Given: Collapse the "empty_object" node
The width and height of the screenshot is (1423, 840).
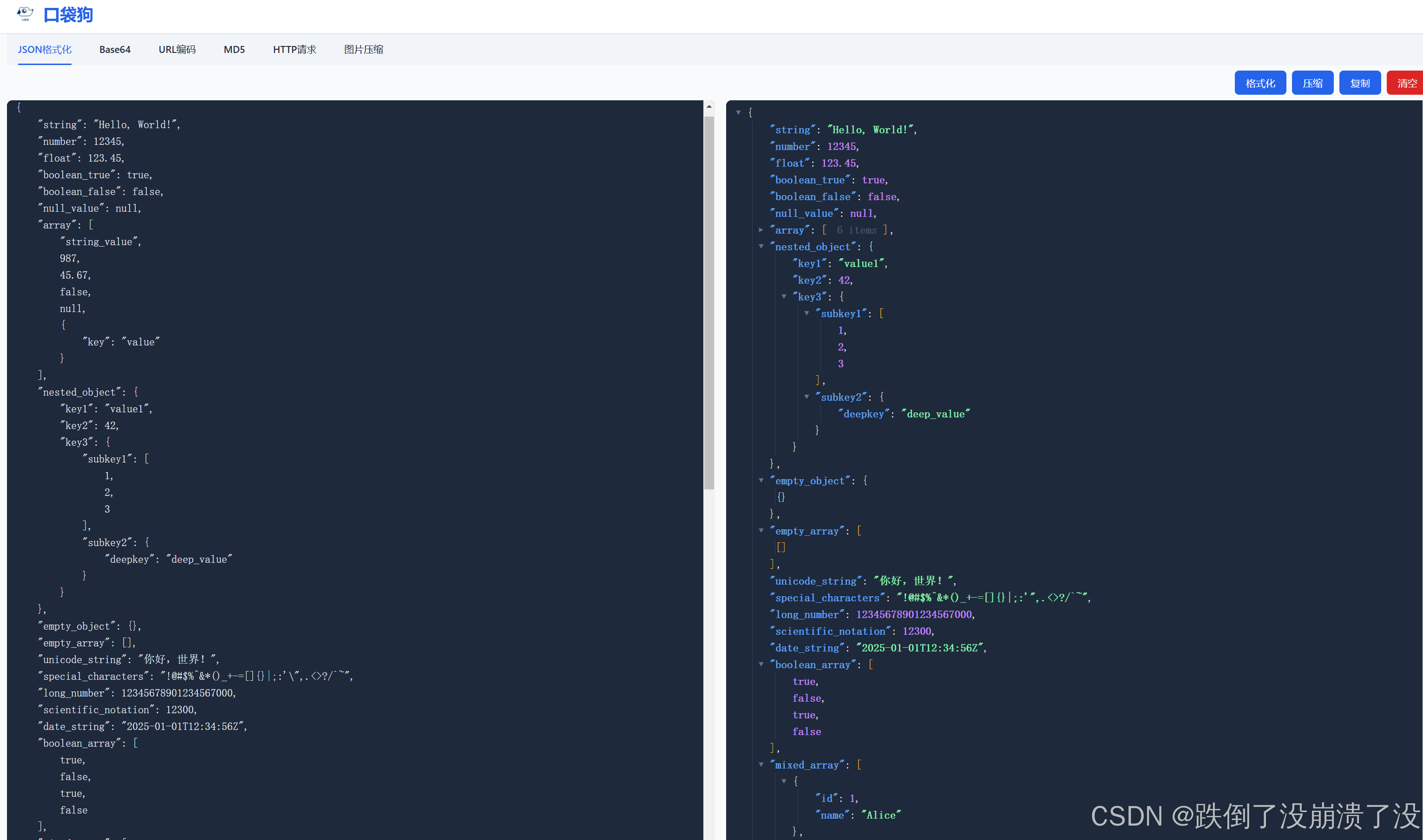Looking at the screenshot, I should click(x=761, y=481).
